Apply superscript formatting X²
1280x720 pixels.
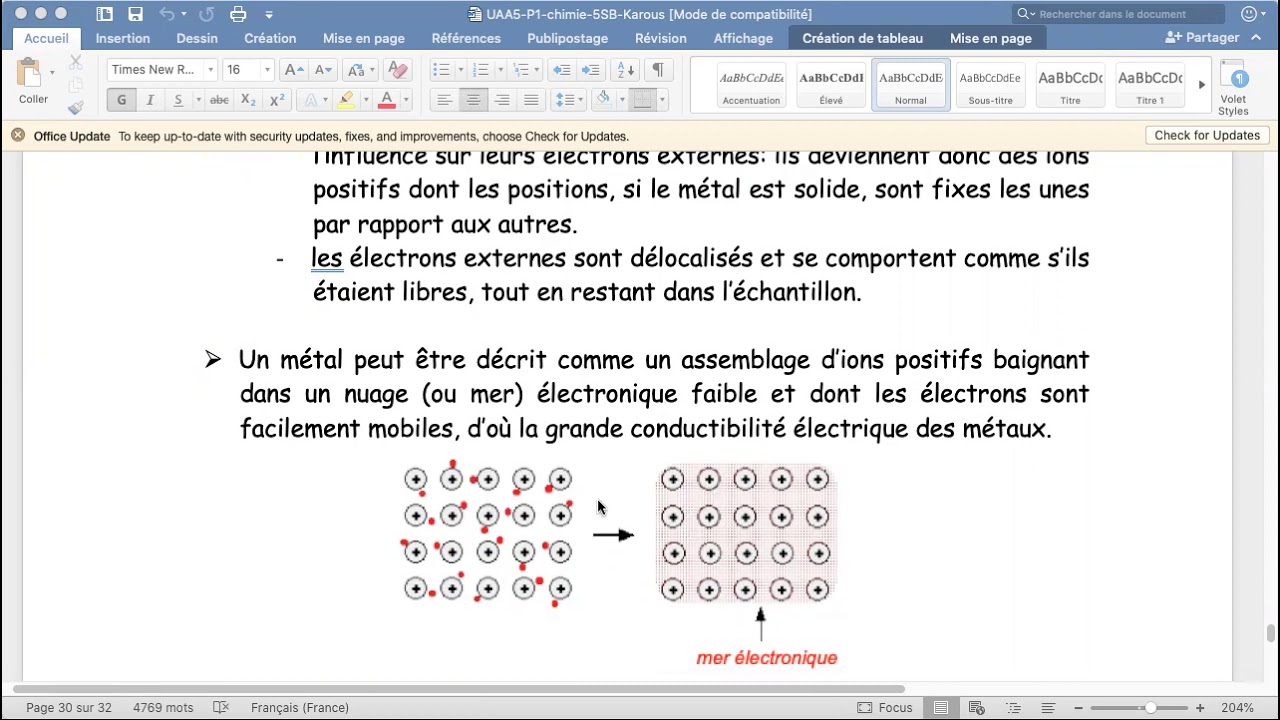point(277,100)
